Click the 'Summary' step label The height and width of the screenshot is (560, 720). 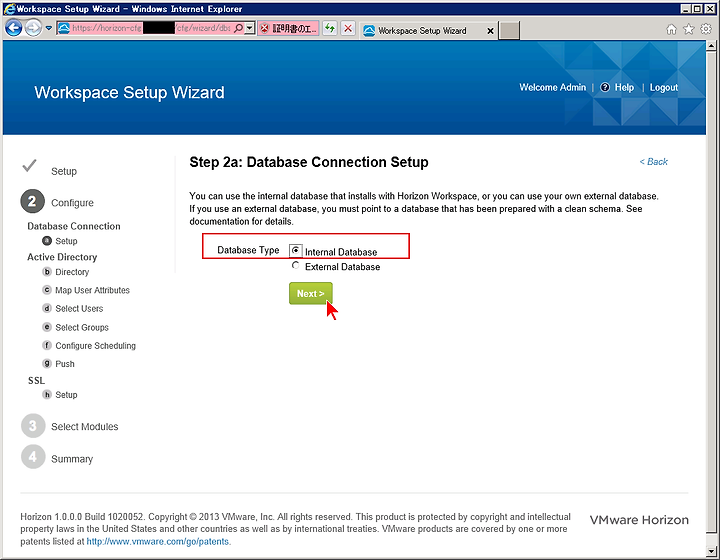72,459
